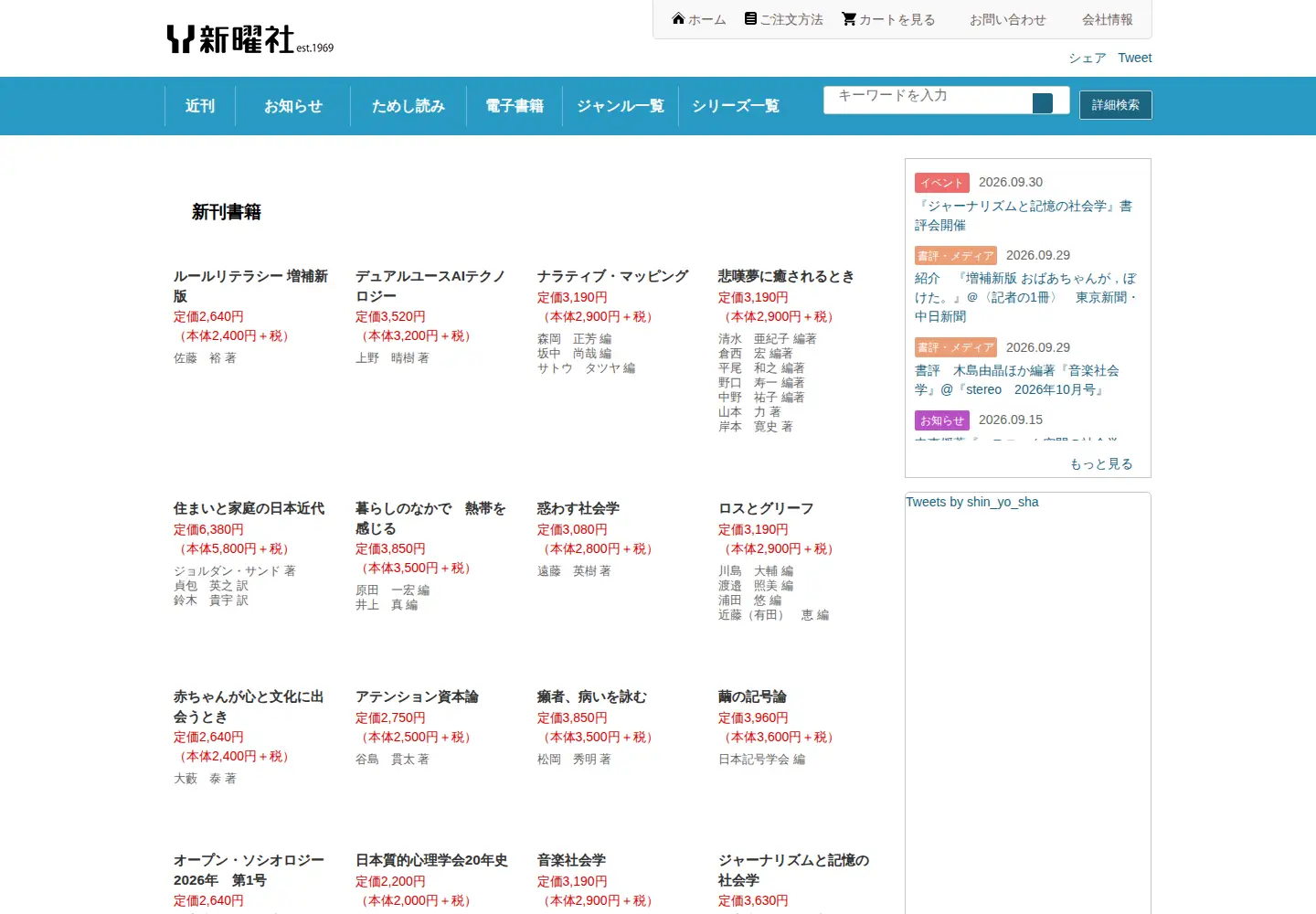Screen dimensions: 1316x914
Task: Click the お知らせ tag badge dated 2026.09.15
Action: (x=941, y=420)
